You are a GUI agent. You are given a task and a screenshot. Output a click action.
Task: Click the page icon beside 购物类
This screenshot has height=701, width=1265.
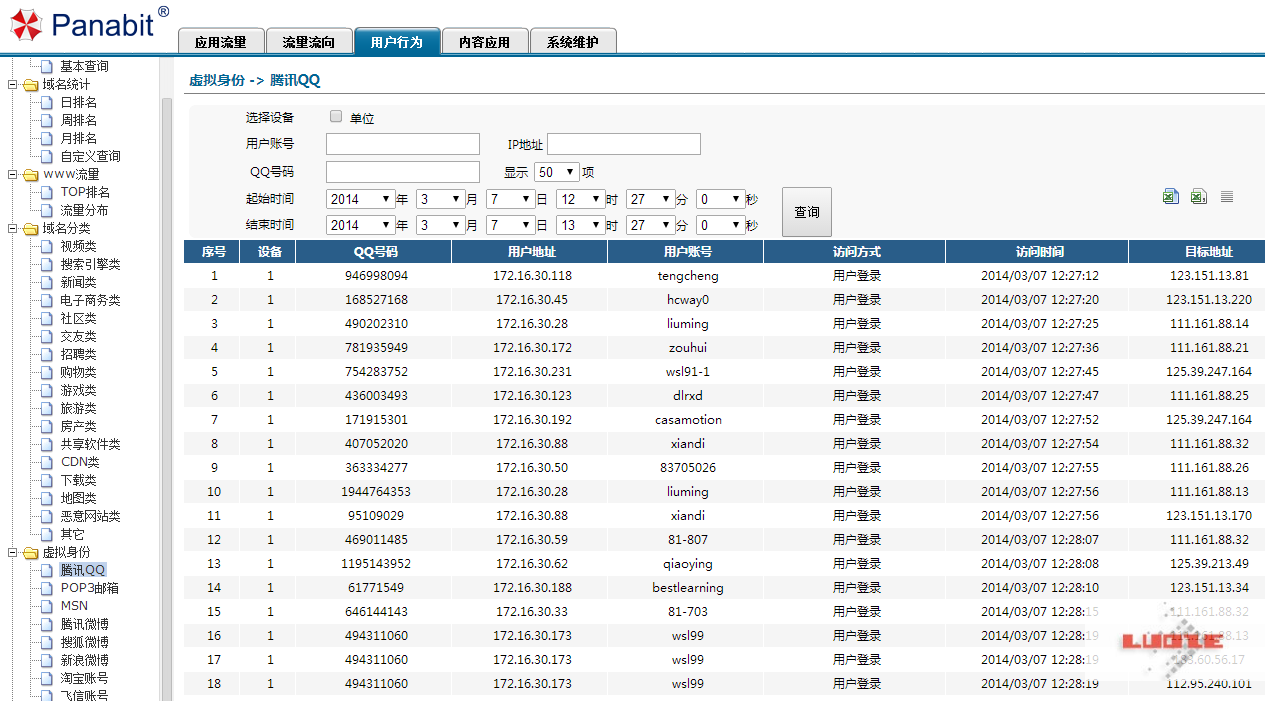[x=46, y=372]
